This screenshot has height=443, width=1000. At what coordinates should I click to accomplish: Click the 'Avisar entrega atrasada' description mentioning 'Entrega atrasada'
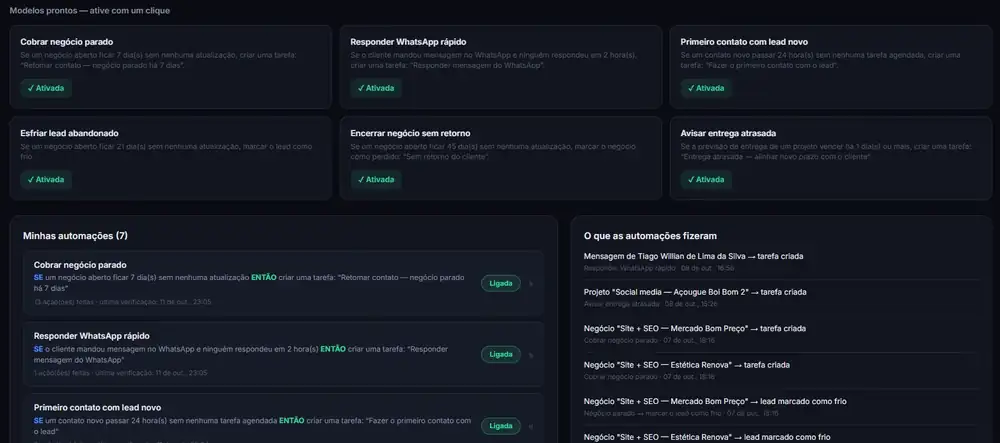(826, 151)
